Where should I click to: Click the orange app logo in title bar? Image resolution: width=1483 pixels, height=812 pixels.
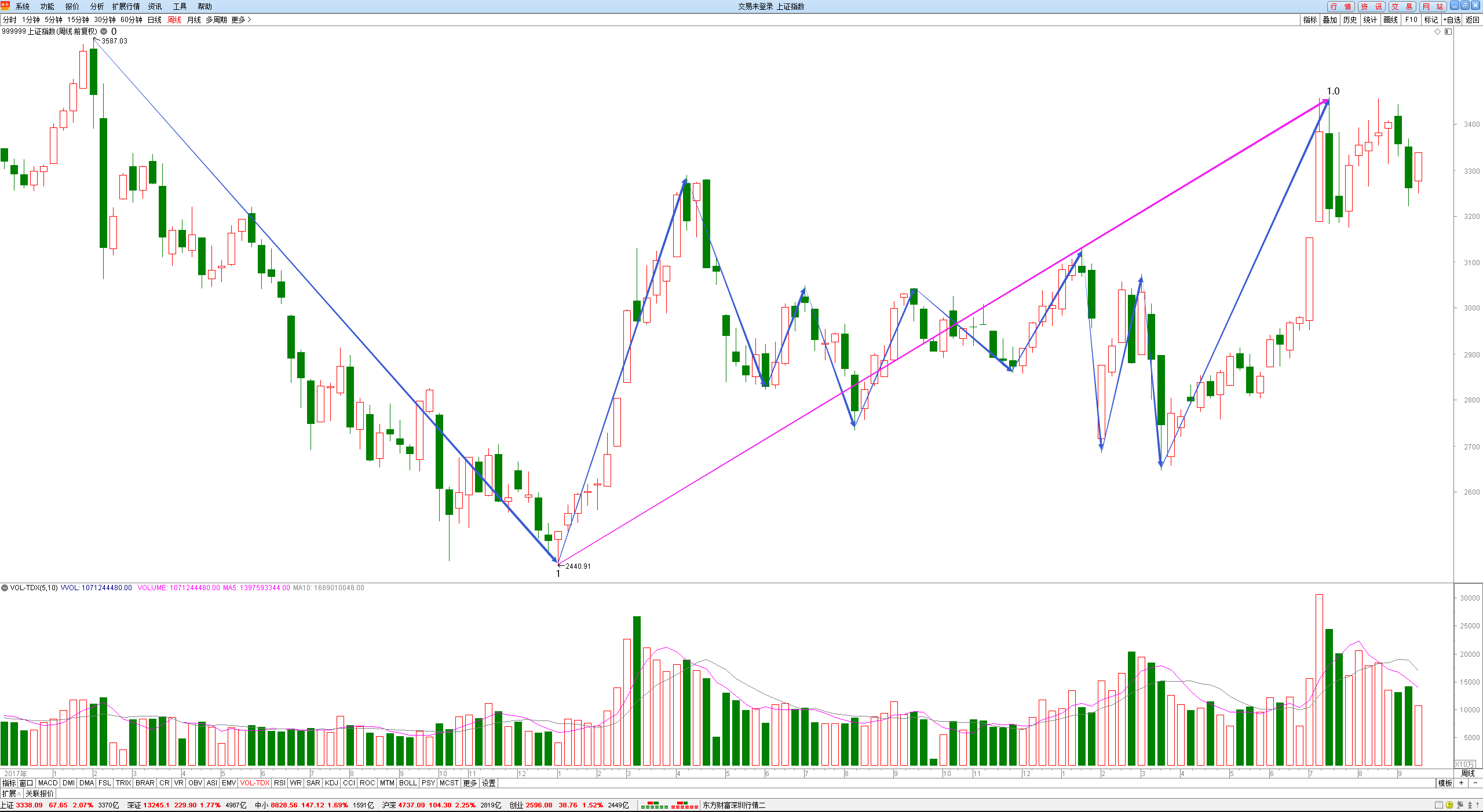click(x=6, y=6)
